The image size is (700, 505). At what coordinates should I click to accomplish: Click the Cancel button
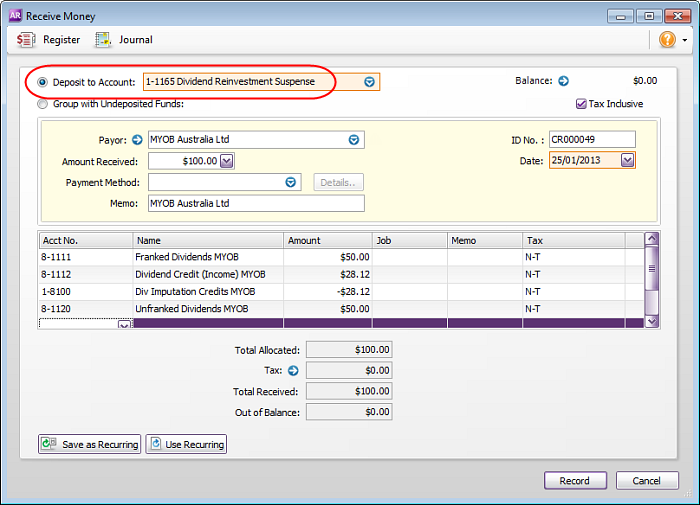click(x=647, y=480)
